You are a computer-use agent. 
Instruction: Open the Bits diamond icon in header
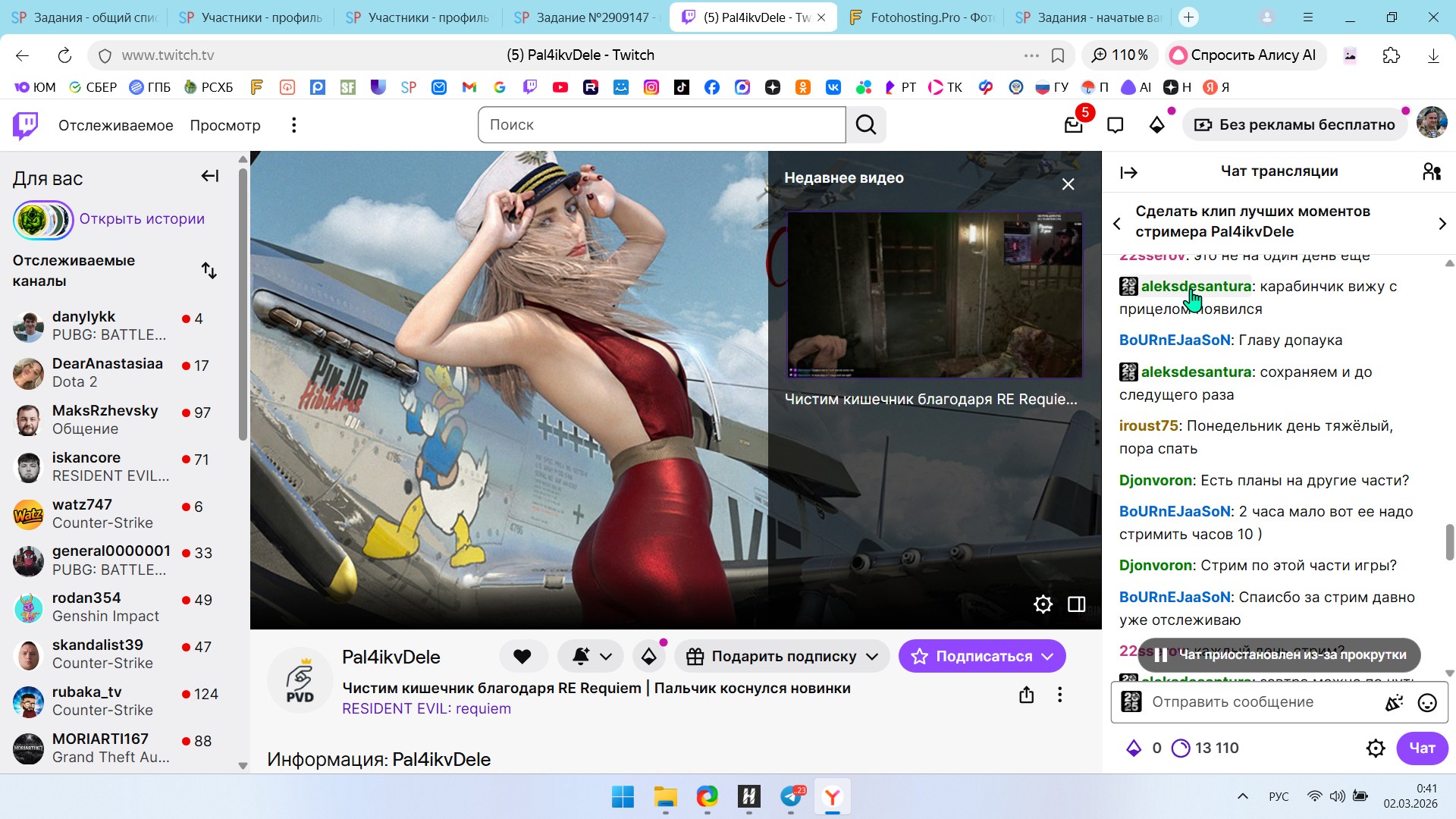point(1157,125)
